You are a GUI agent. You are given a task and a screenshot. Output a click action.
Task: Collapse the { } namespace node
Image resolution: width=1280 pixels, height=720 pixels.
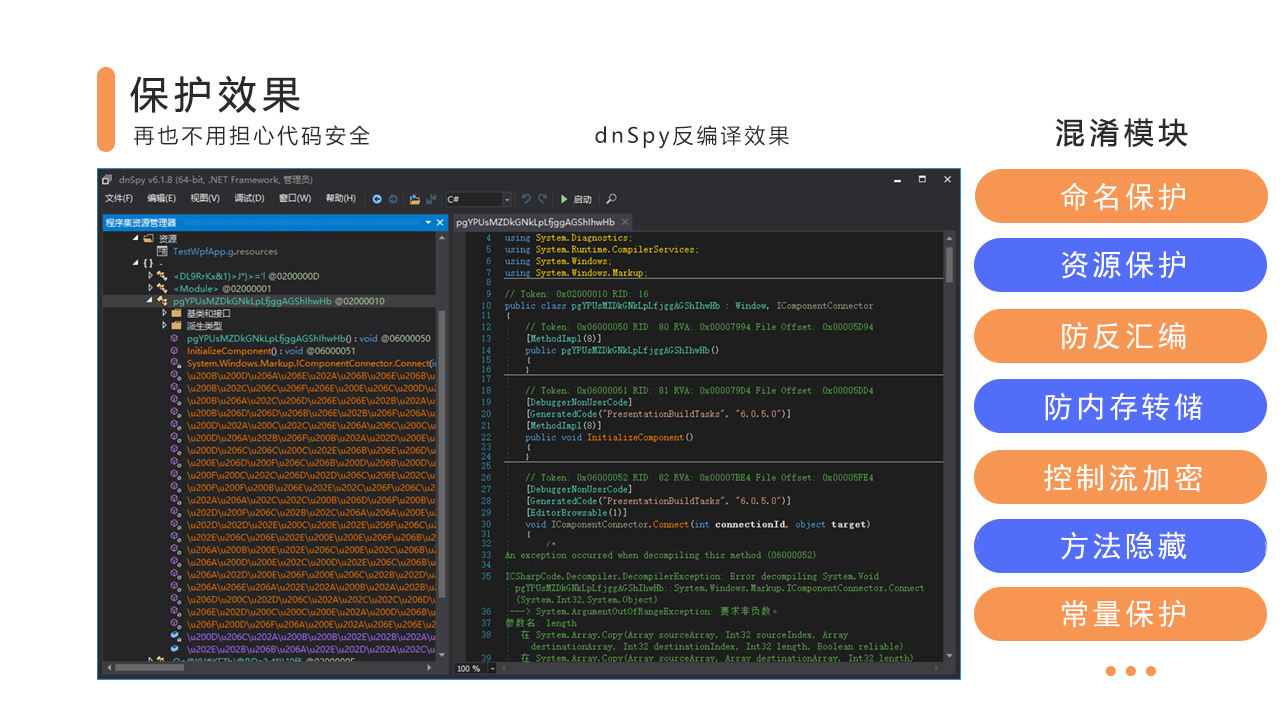coord(136,263)
